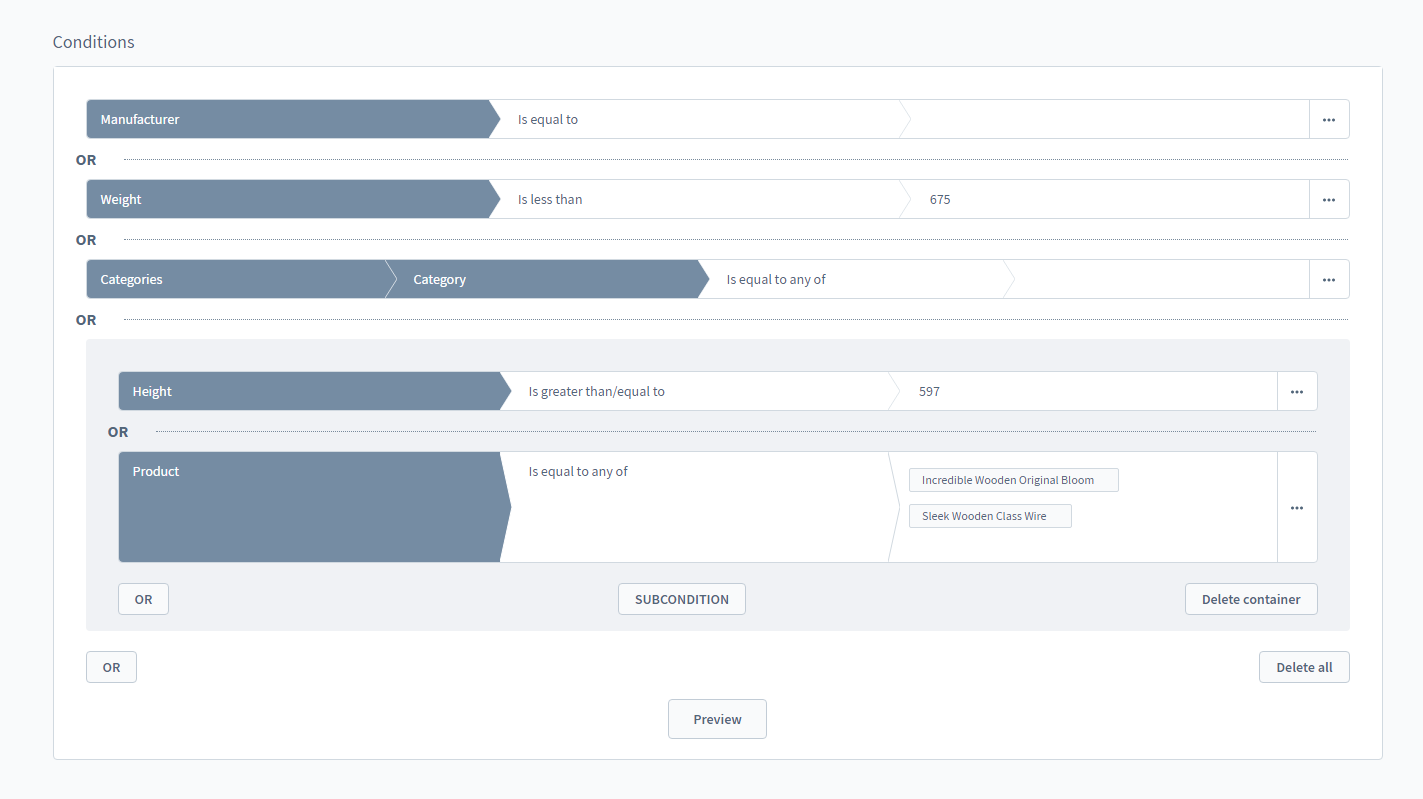The height and width of the screenshot is (799, 1423).
Task: Click the bottom OR button to add a condition
Action: pos(111,666)
